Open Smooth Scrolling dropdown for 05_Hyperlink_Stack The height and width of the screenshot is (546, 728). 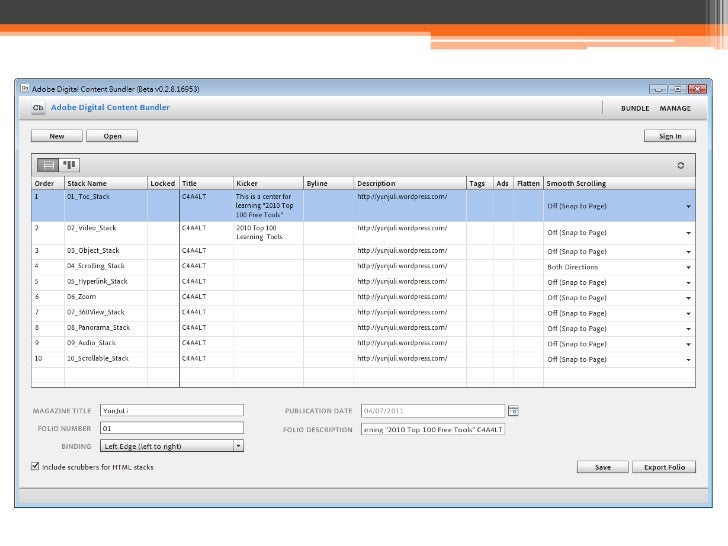tap(689, 283)
